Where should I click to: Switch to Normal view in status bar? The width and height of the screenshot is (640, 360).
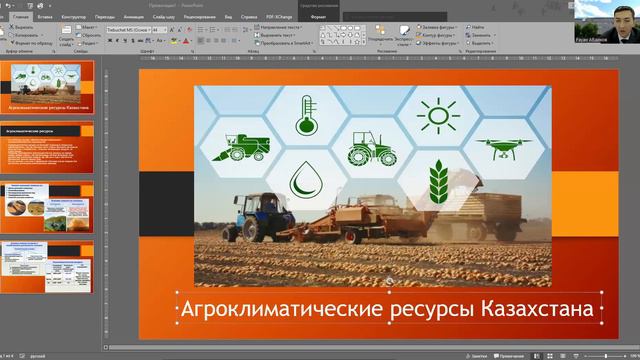[x=537, y=356]
